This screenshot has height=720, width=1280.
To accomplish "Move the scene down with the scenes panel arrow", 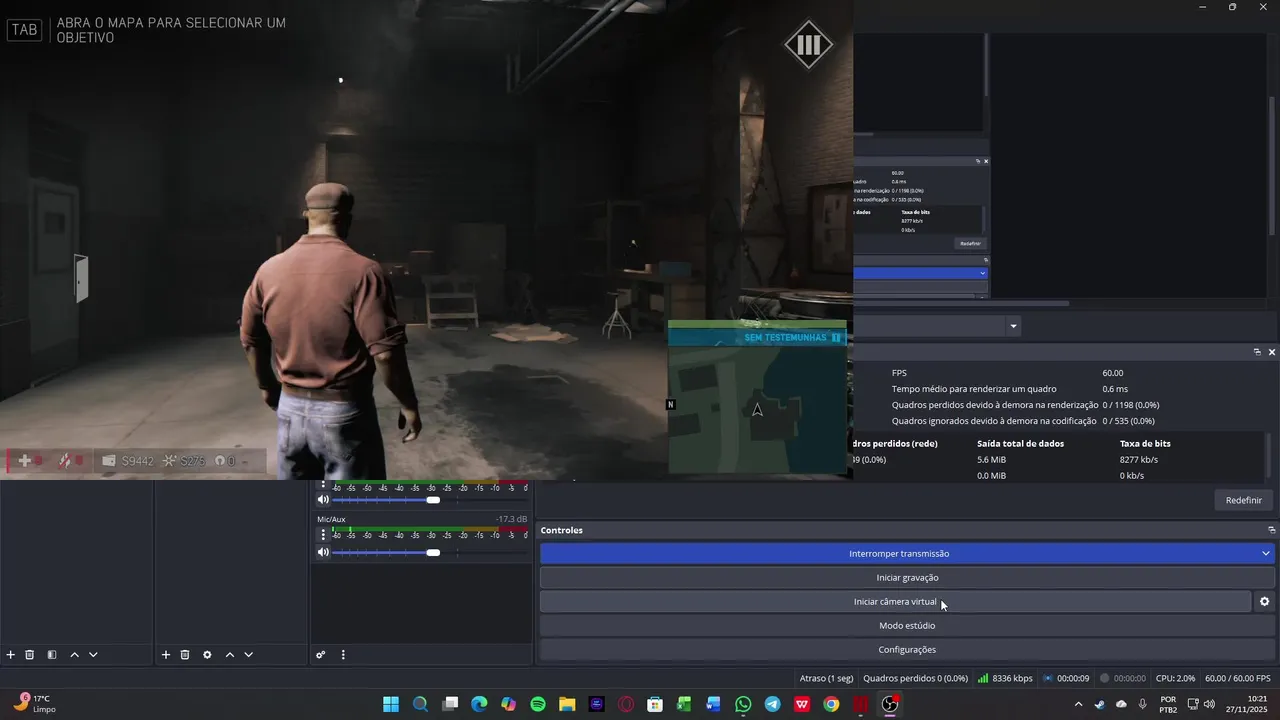I will tap(93, 655).
